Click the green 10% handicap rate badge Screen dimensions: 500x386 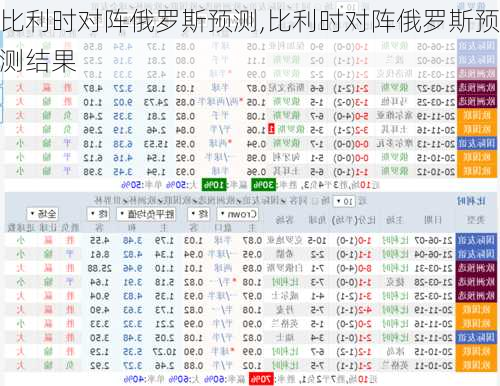pyautogui.click(x=214, y=184)
